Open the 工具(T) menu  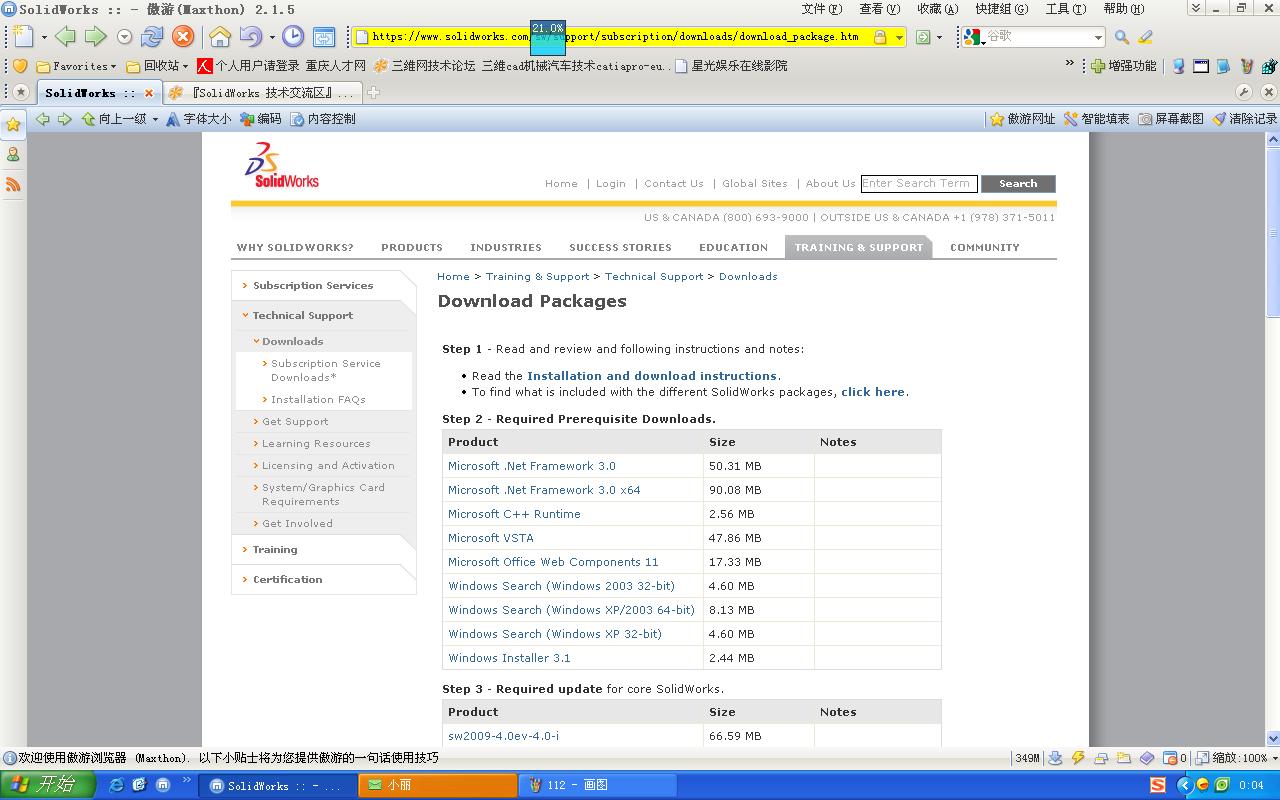click(1065, 8)
